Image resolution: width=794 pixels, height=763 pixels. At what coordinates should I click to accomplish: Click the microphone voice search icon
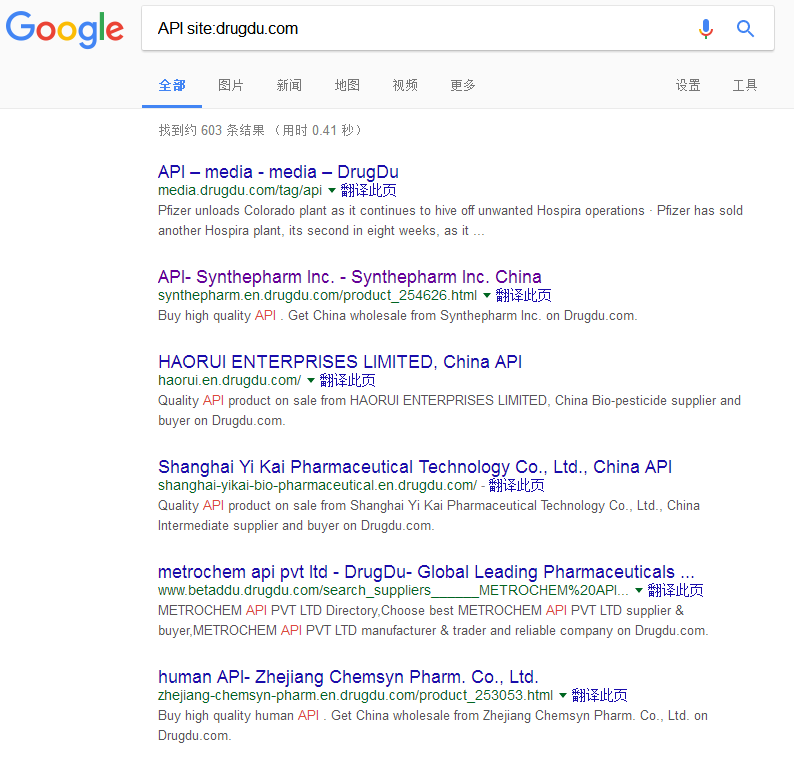coord(706,29)
